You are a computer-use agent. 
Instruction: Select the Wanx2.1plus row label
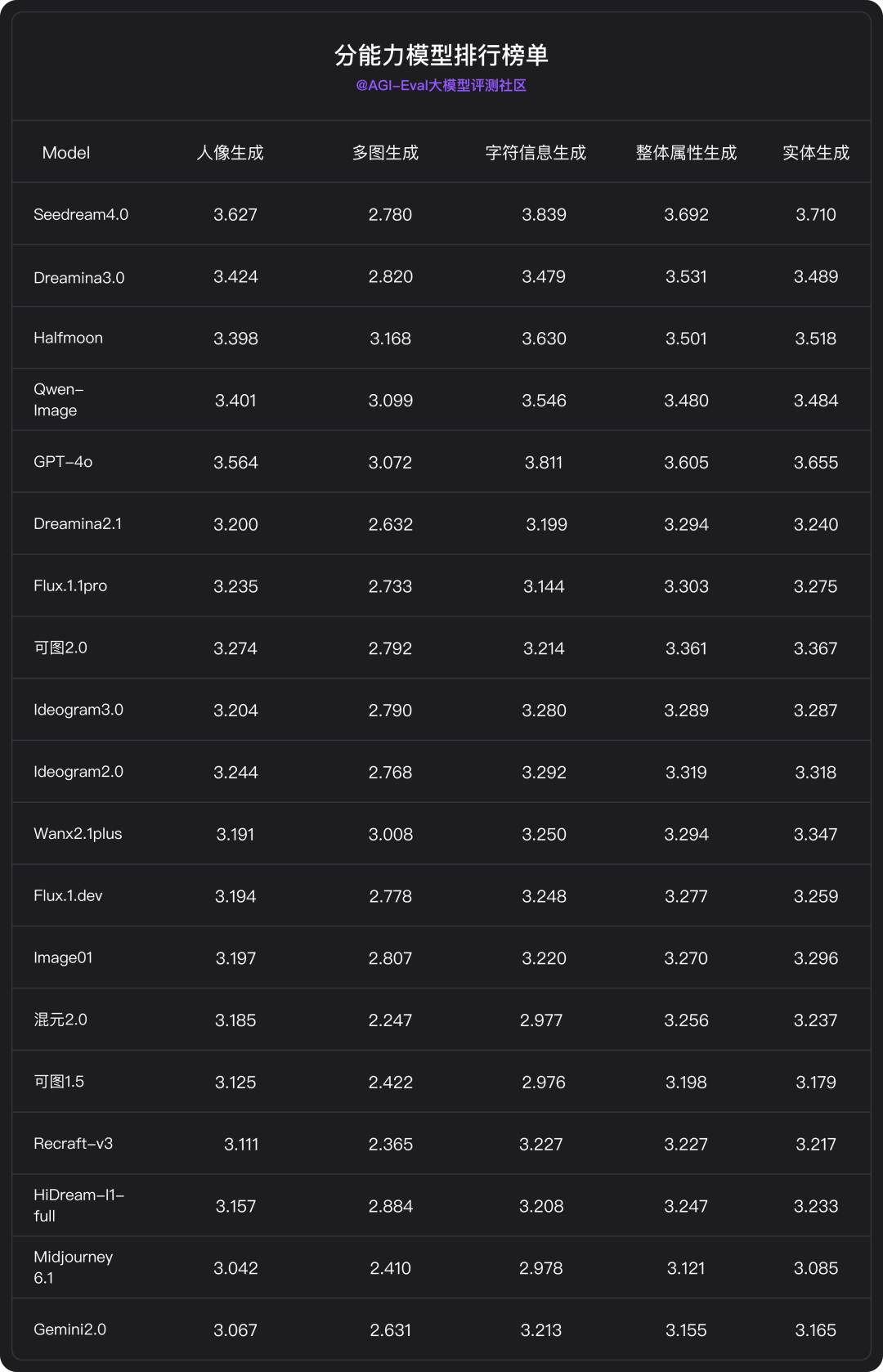tap(78, 834)
